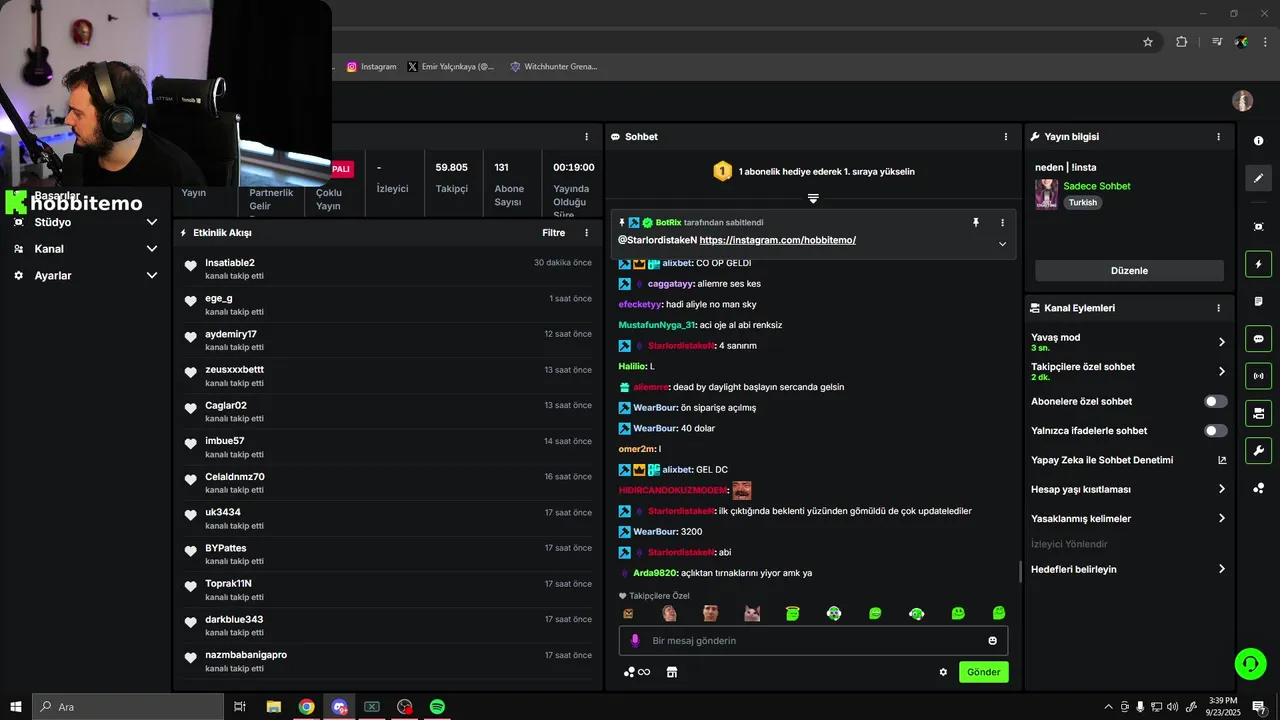Click the three-dots cluster icon in sidebar
Image resolution: width=1280 pixels, height=720 pixels.
[1258, 488]
